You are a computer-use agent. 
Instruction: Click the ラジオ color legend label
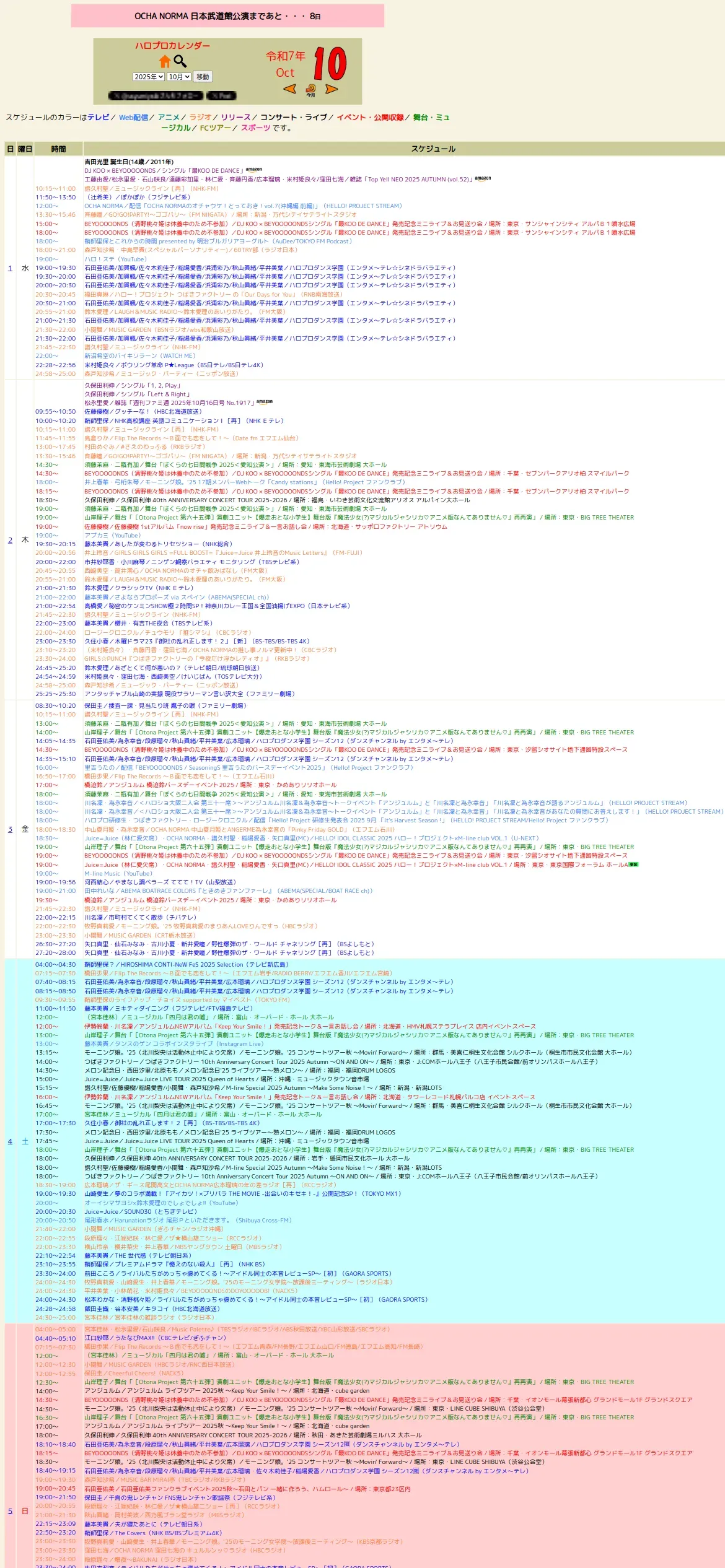tap(200, 117)
